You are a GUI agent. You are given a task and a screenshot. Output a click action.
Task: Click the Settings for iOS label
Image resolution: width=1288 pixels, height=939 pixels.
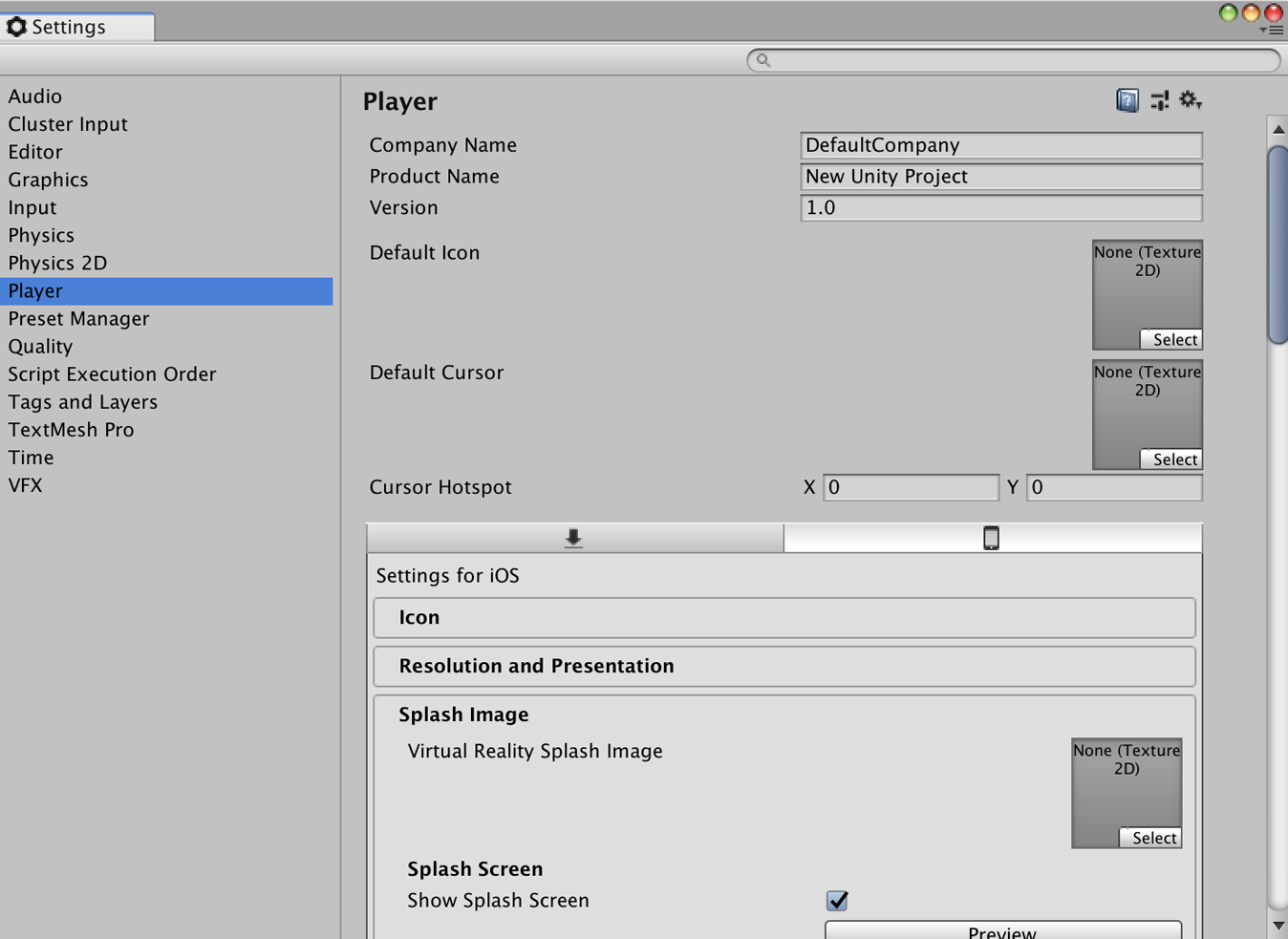pyautogui.click(x=448, y=576)
